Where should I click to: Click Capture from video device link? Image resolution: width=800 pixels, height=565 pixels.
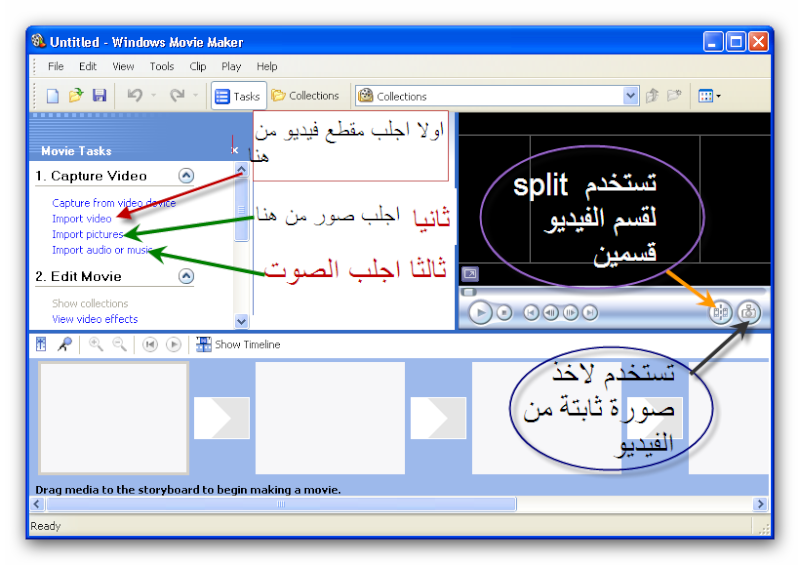(x=114, y=203)
